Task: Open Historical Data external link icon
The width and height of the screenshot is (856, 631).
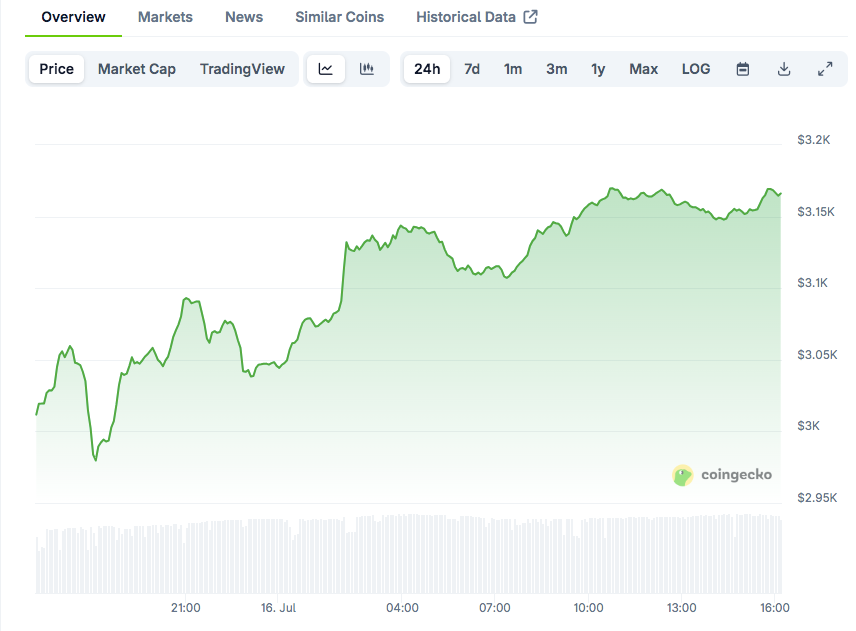Action: [533, 16]
